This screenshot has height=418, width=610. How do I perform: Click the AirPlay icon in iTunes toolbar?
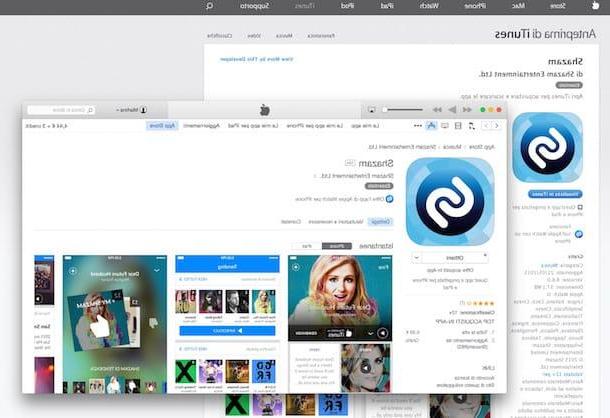(372, 110)
